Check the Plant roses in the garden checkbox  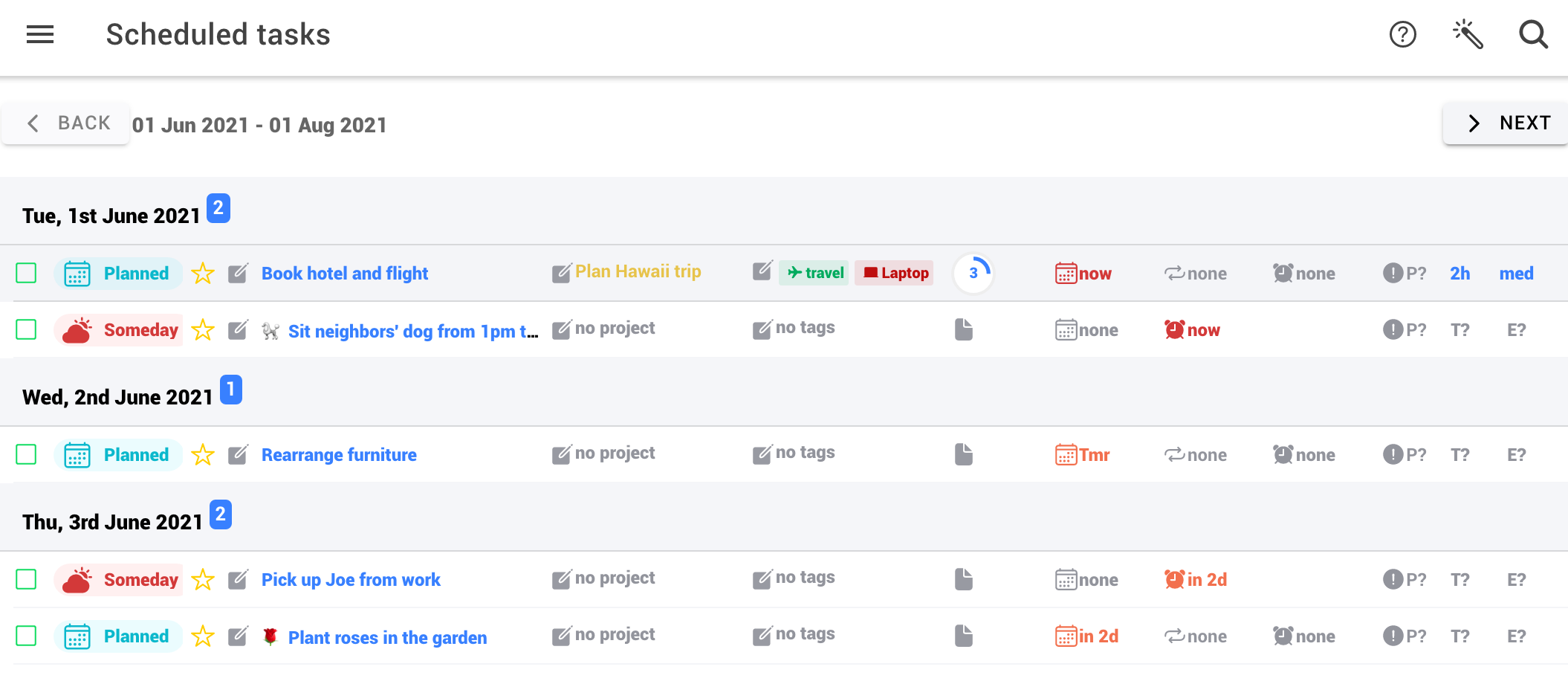coord(27,636)
